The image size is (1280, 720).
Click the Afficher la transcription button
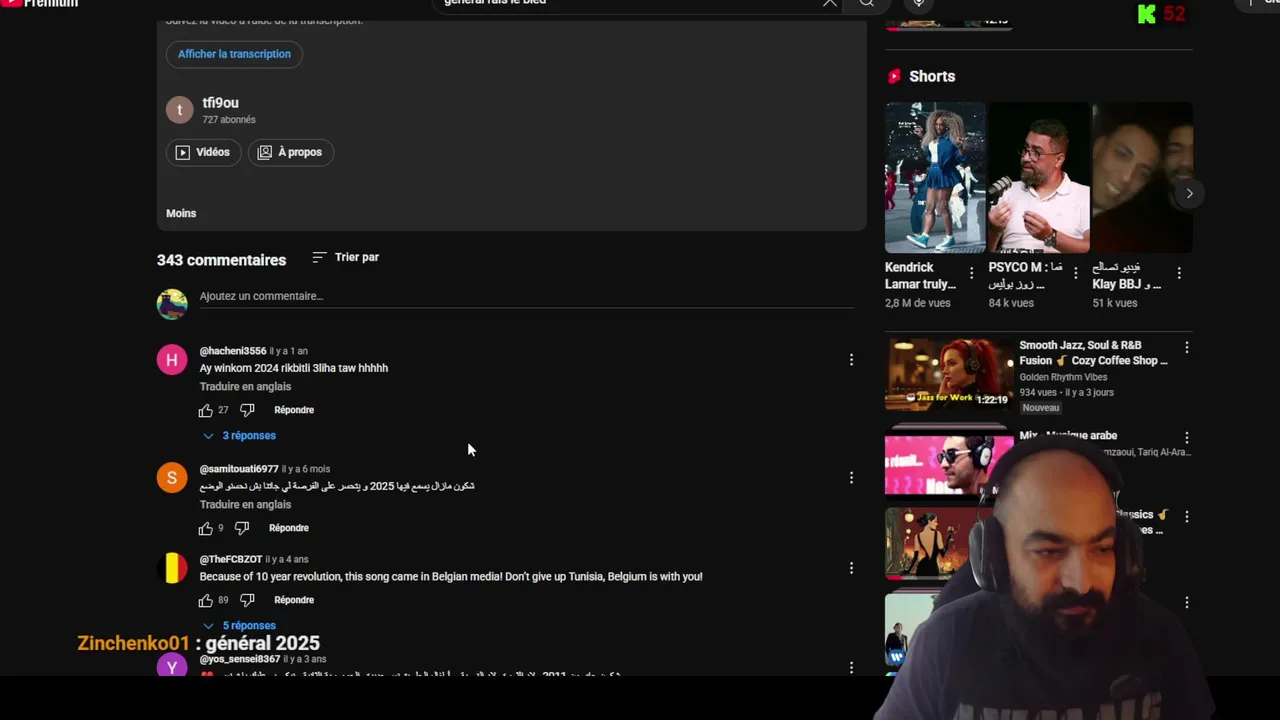click(x=234, y=54)
